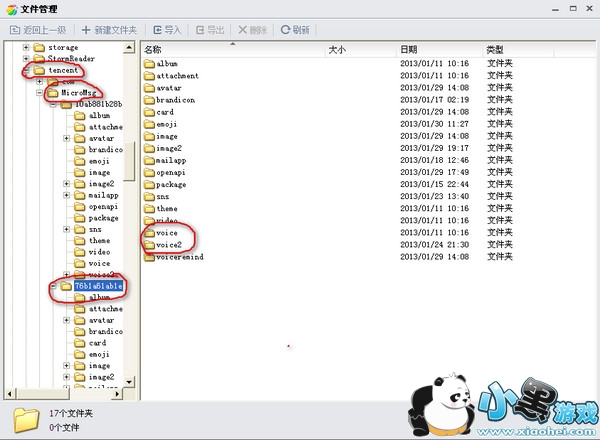Minimize the 文件管理 window

coord(556,8)
